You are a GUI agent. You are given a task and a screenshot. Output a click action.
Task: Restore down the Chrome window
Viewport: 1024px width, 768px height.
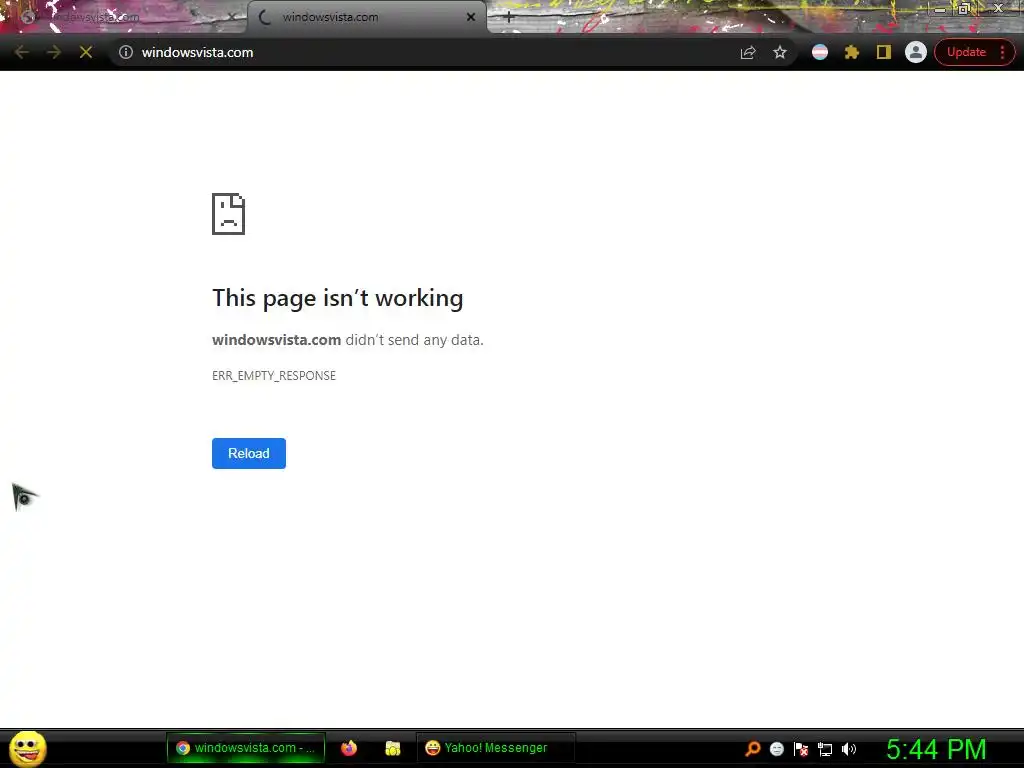pyautogui.click(x=964, y=9)
